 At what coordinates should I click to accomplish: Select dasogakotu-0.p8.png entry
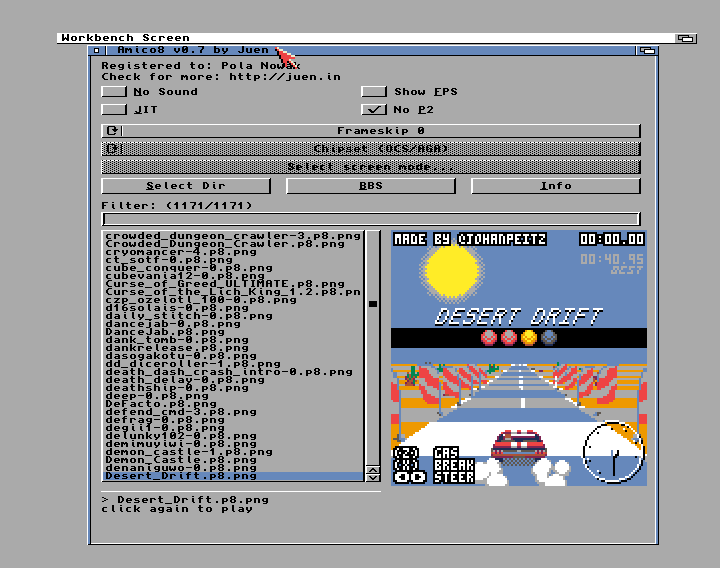pos(233,356)
